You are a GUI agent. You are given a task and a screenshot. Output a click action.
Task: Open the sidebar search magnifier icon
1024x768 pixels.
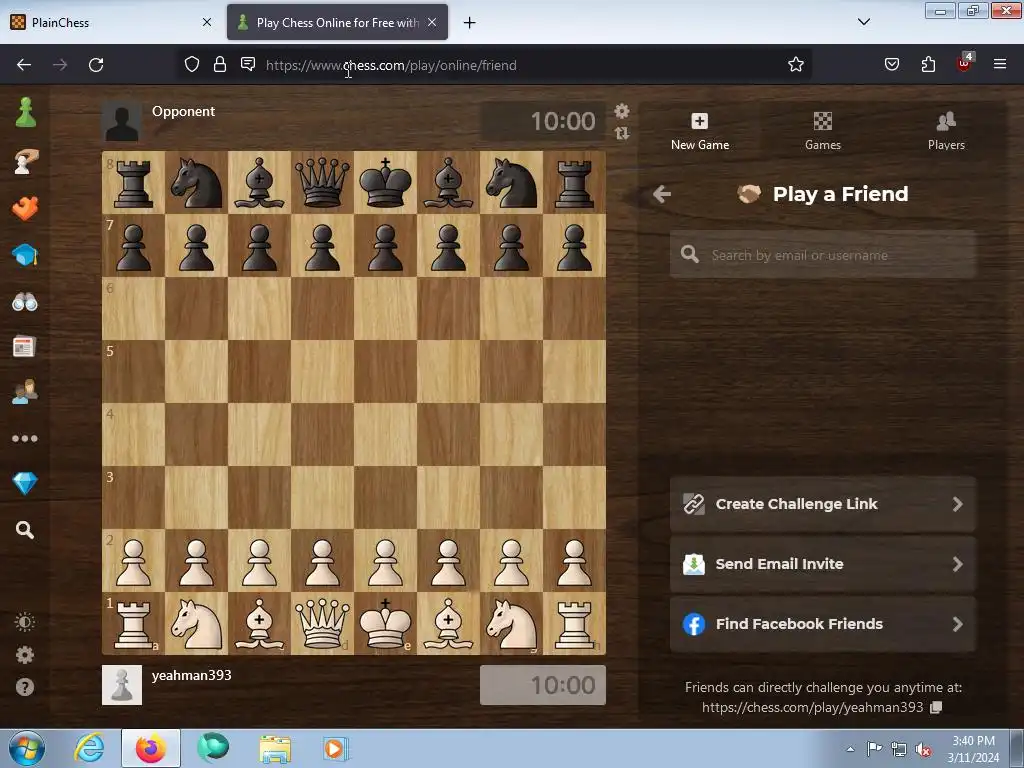point(25,530)
